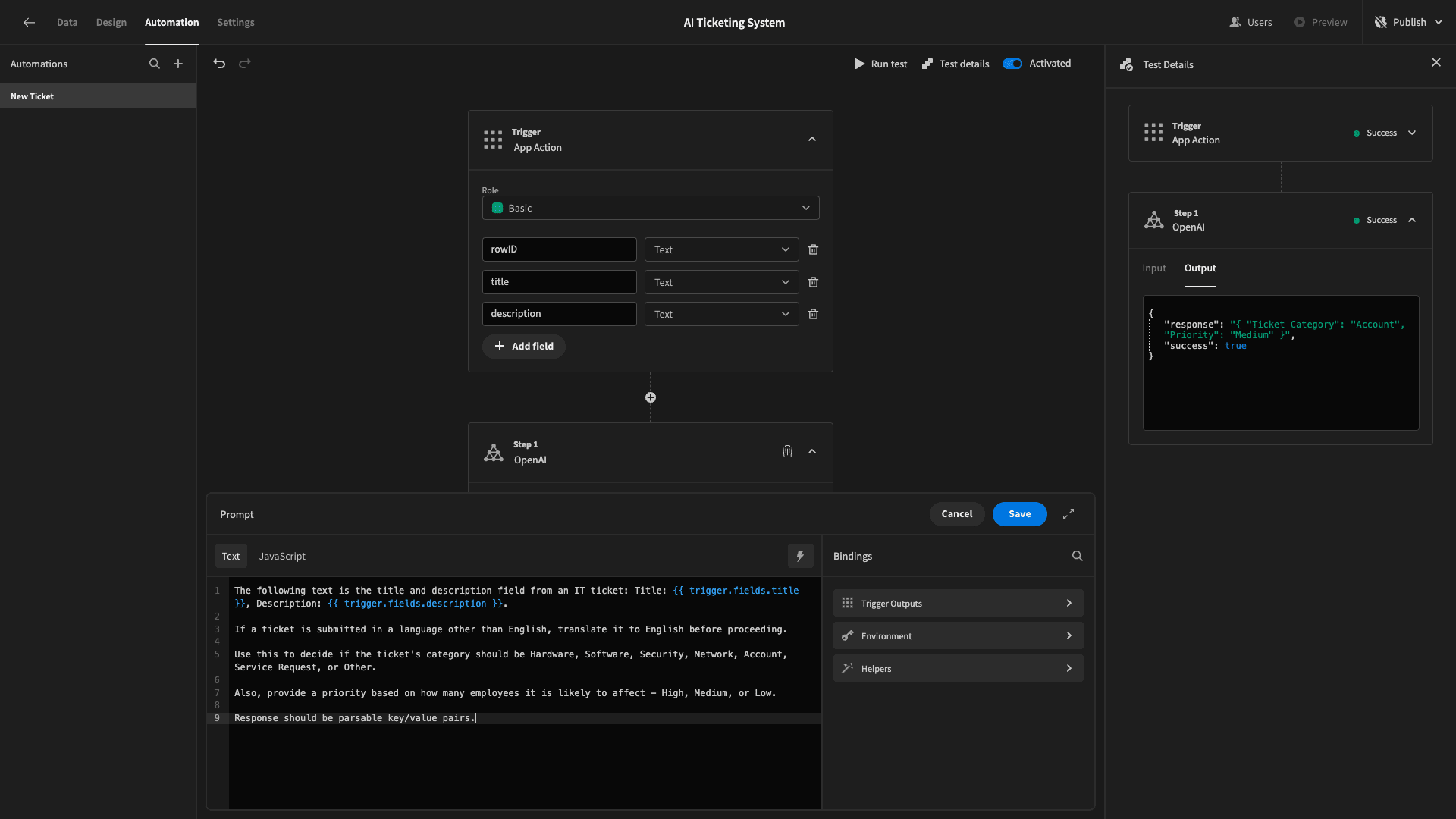Screen dimensions: 1456x819
Task: Add a step via the plus connector
Action: [651, 397]
